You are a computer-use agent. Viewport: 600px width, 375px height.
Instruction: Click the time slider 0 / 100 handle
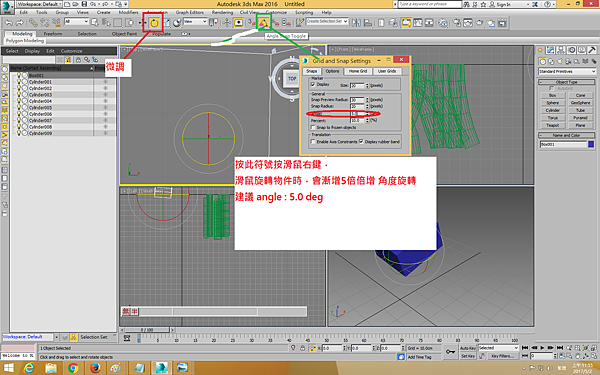point(147,330)
